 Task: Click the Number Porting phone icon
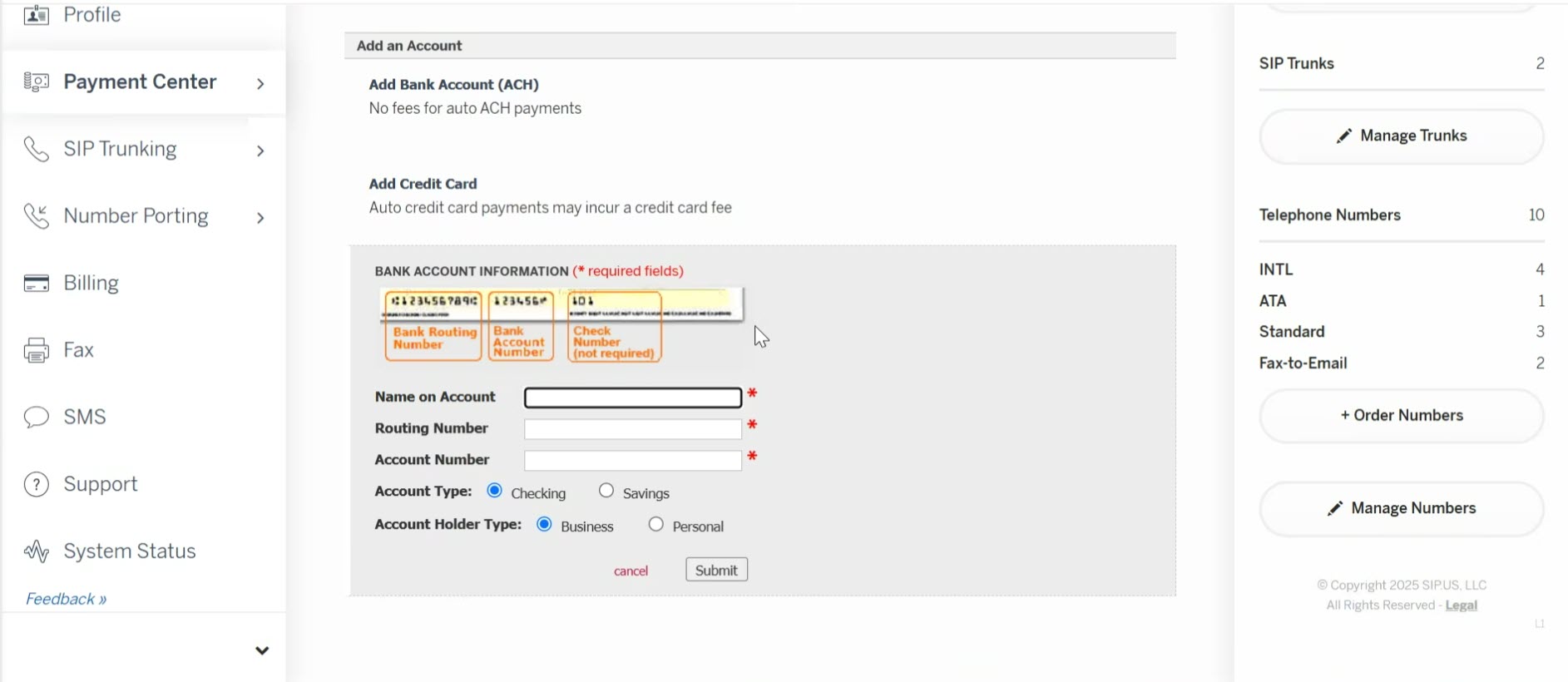coord(36,216)
